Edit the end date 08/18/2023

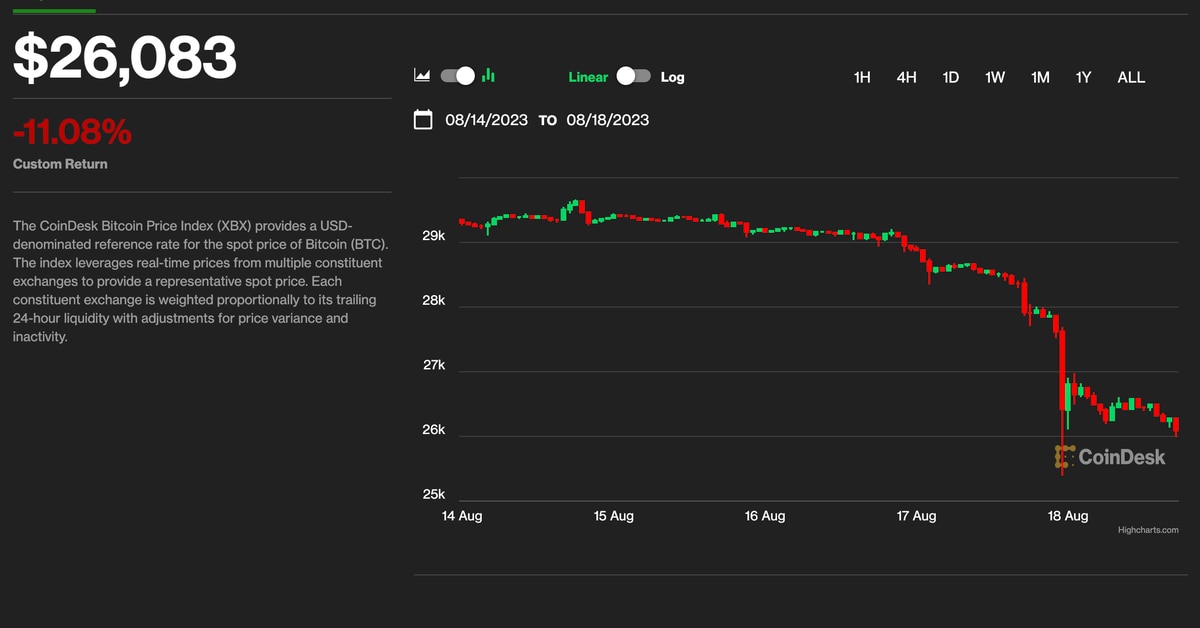pyautogui.click(x=607, y=120)
